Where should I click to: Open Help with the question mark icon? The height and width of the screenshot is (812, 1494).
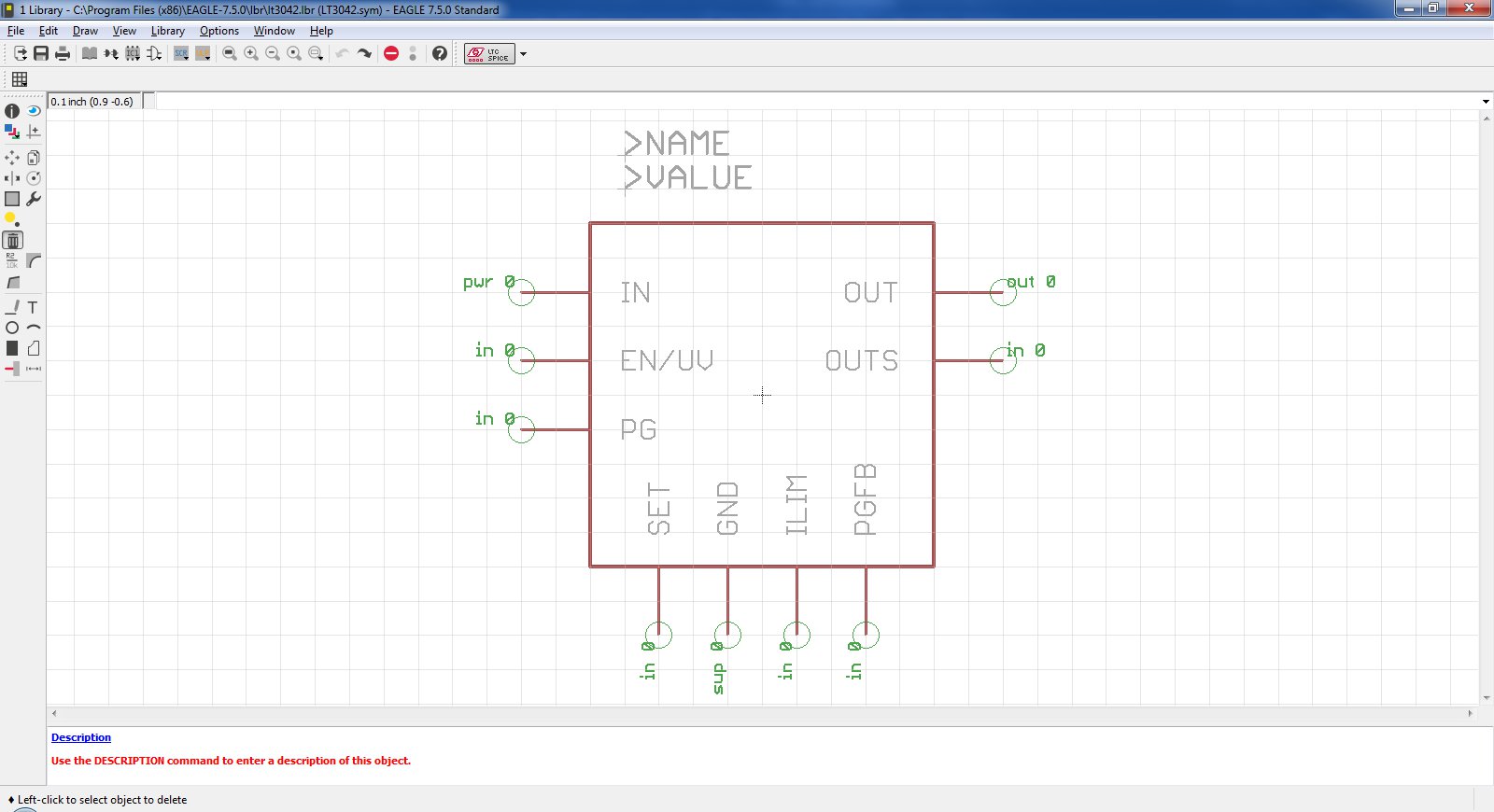440,53
